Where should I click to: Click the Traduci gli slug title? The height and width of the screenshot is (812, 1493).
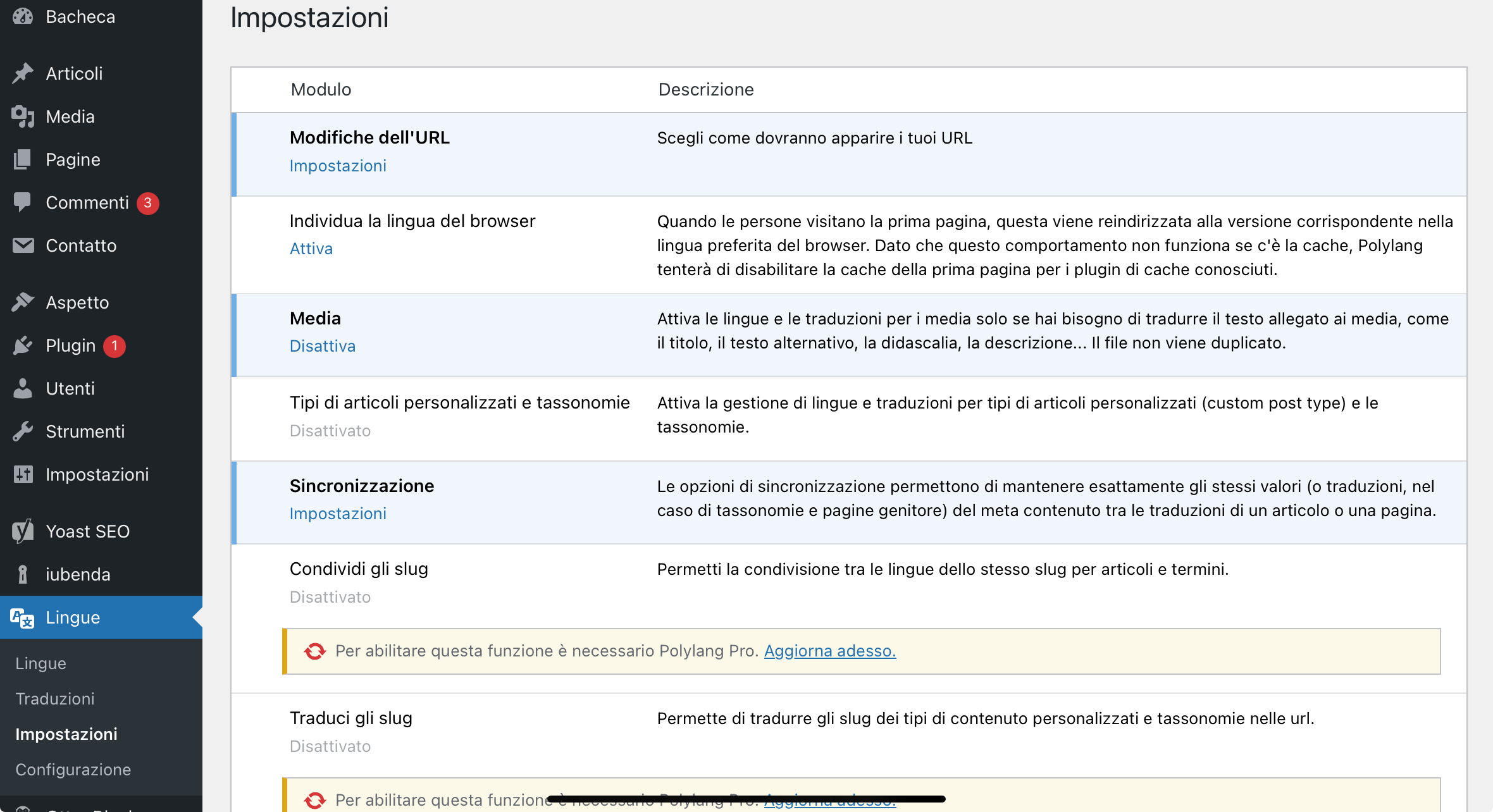pos(351,718)
